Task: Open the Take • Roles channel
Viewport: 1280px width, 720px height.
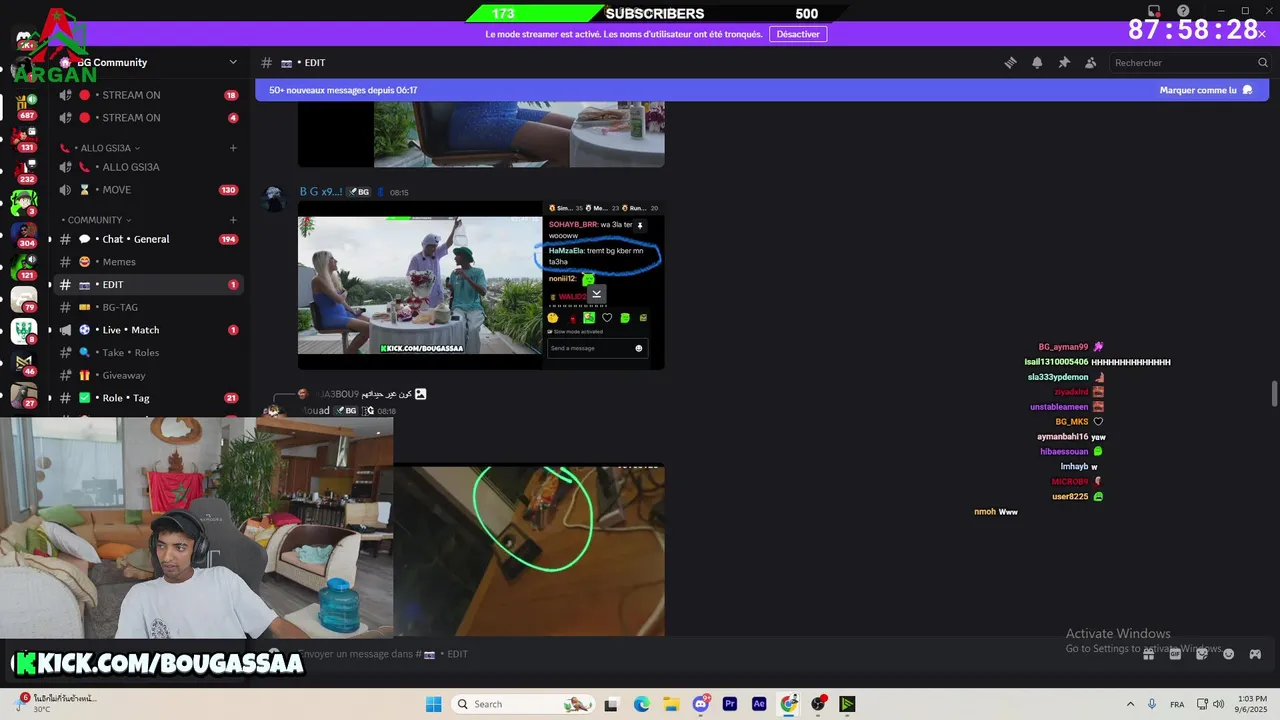Action: 148,353
